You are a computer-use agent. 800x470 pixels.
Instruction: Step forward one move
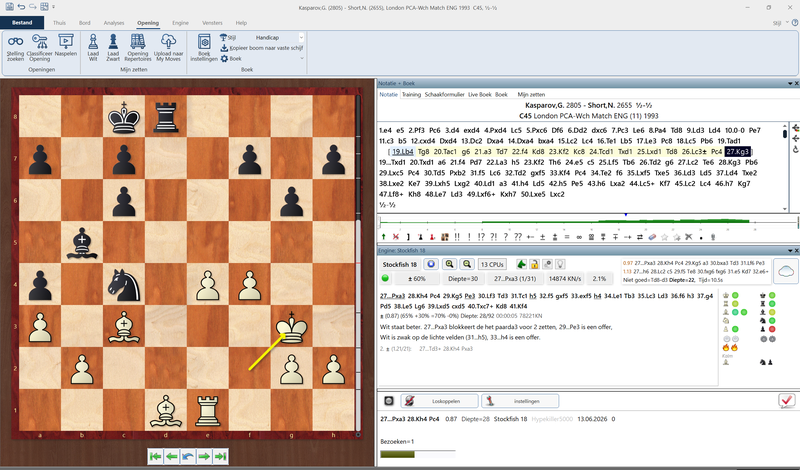pyautogui.click(x=204, y=456)
